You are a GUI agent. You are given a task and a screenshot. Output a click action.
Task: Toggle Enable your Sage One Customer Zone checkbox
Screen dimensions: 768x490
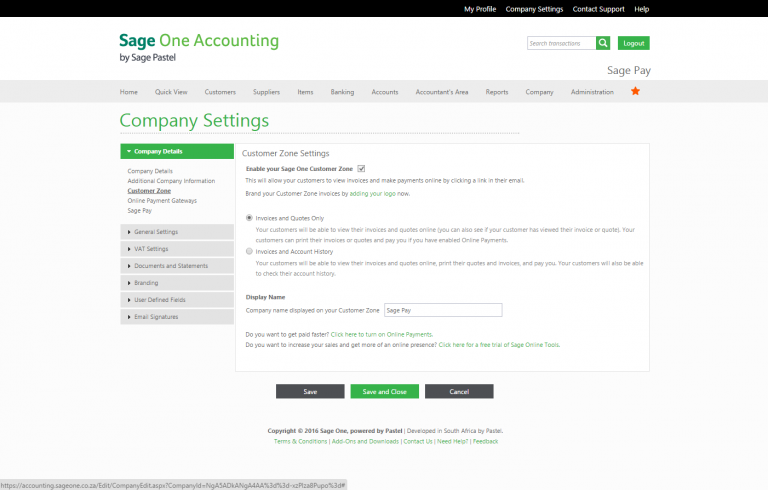pos(361,169)
